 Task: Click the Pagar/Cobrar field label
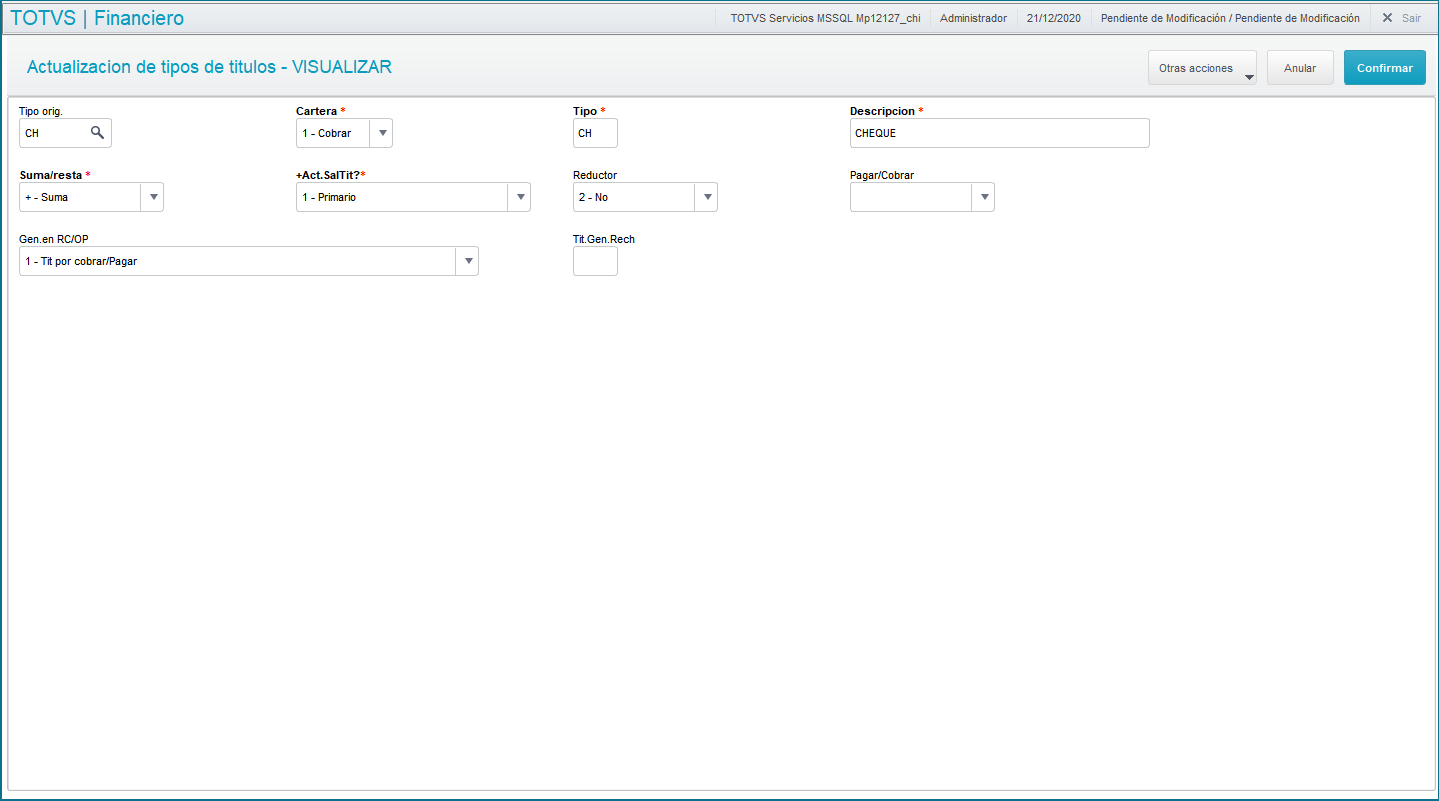[882, 175]
